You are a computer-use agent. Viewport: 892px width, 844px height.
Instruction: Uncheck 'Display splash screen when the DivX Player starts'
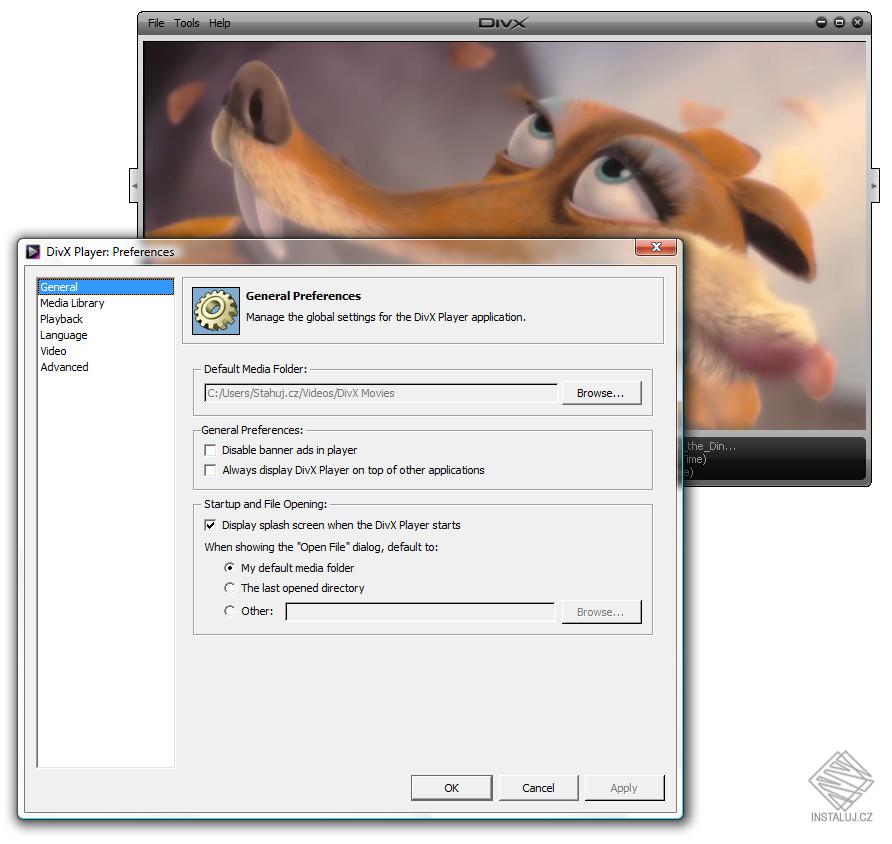(x=210, y=525)
